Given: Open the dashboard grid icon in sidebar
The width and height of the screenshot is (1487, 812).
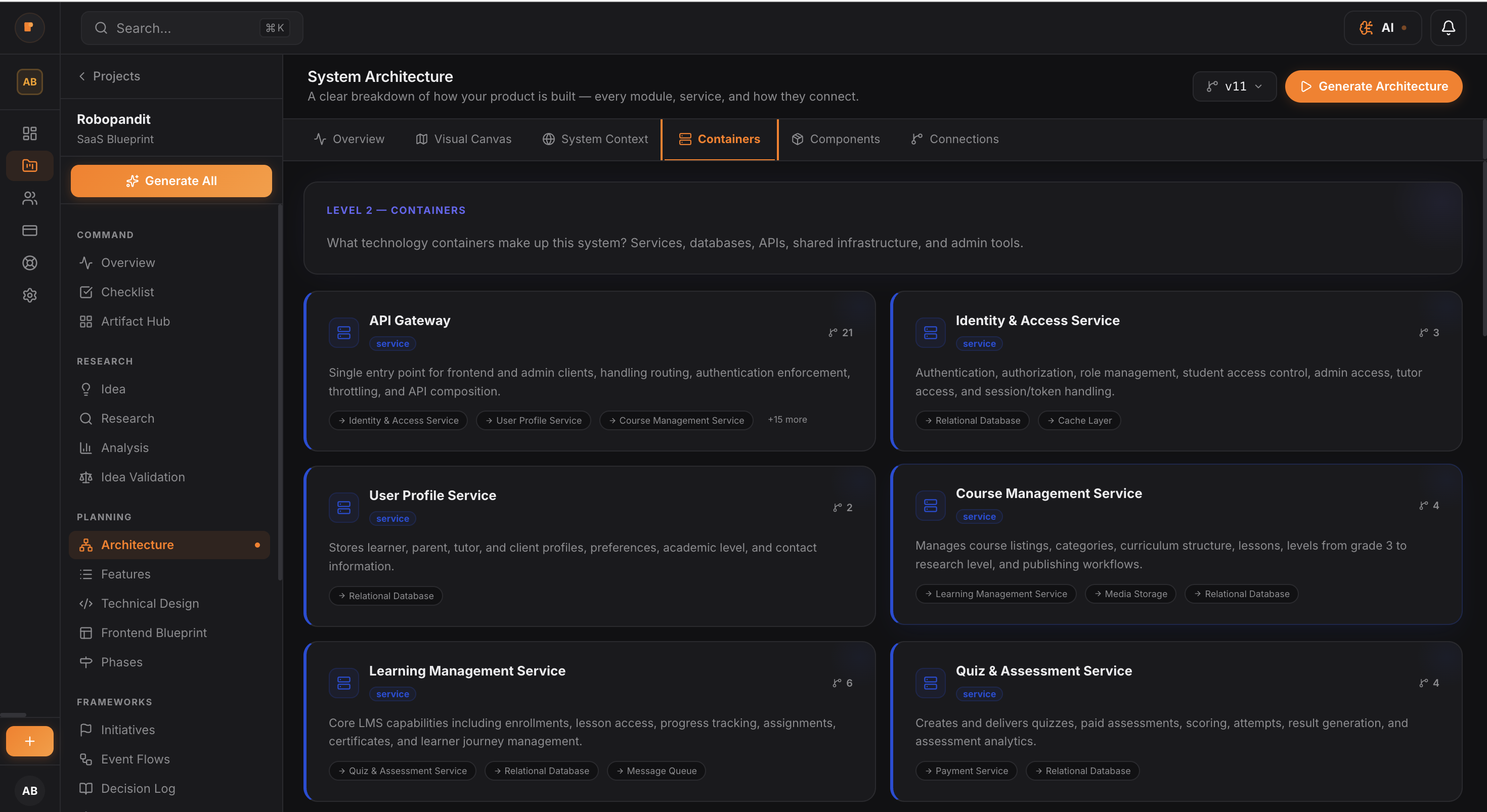Looking at the screenshot, I should tap(29, 133).
